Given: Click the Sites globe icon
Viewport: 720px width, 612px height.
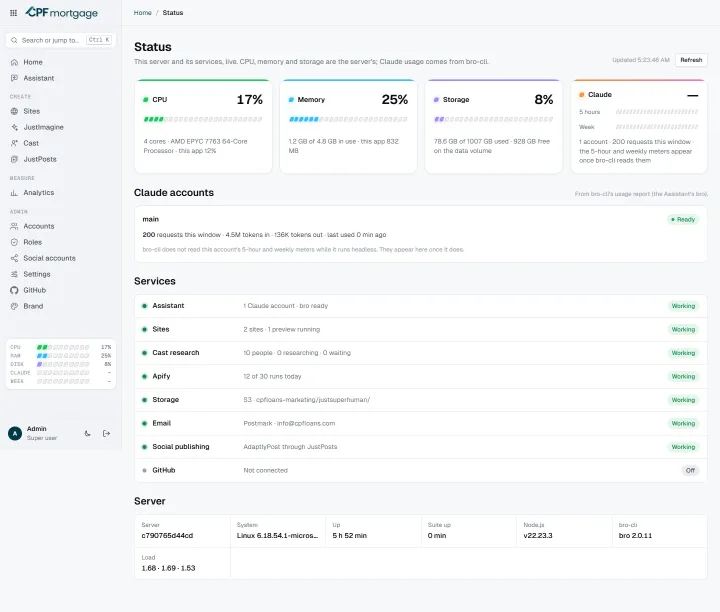Looking at the screenshot, I should click(x=14, y=111).
